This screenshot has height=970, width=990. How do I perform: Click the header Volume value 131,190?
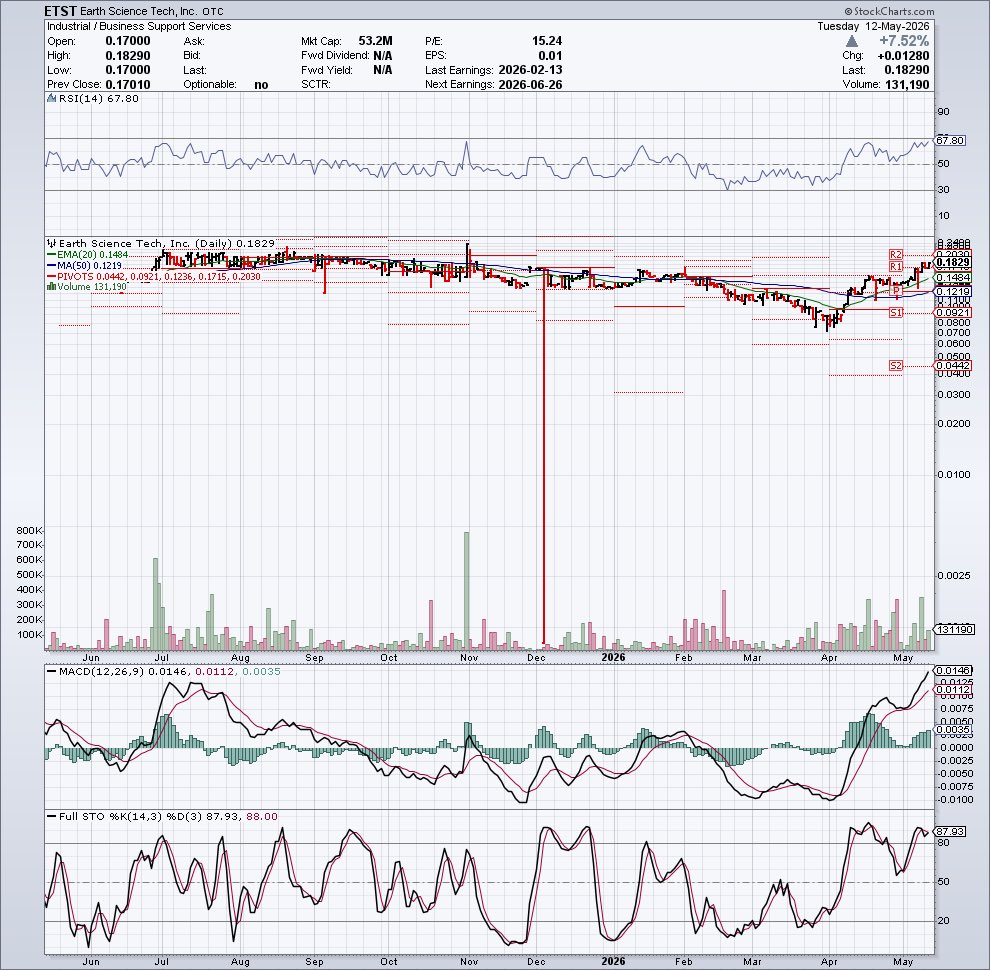pos(907,85)
